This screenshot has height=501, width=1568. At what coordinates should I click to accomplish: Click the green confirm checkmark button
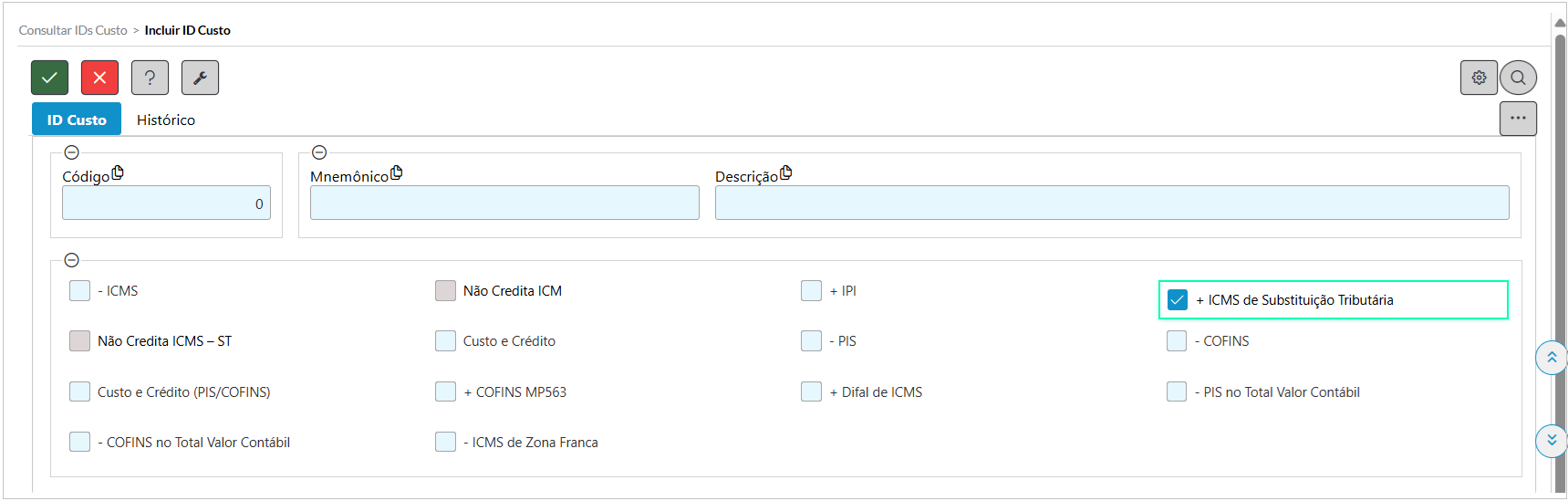(x=49, y=78)
